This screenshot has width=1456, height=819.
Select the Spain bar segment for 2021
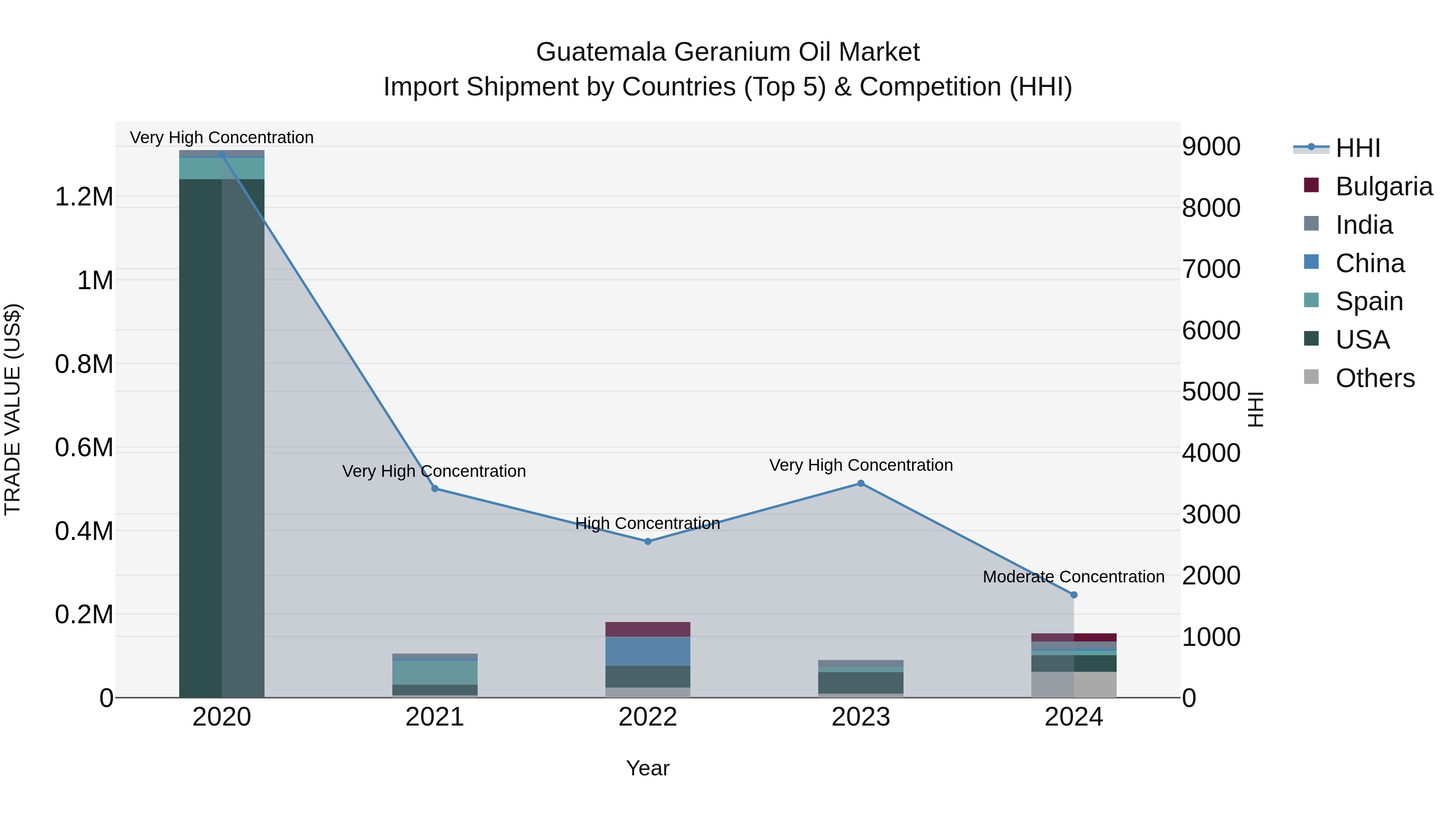tap(435, 673)
